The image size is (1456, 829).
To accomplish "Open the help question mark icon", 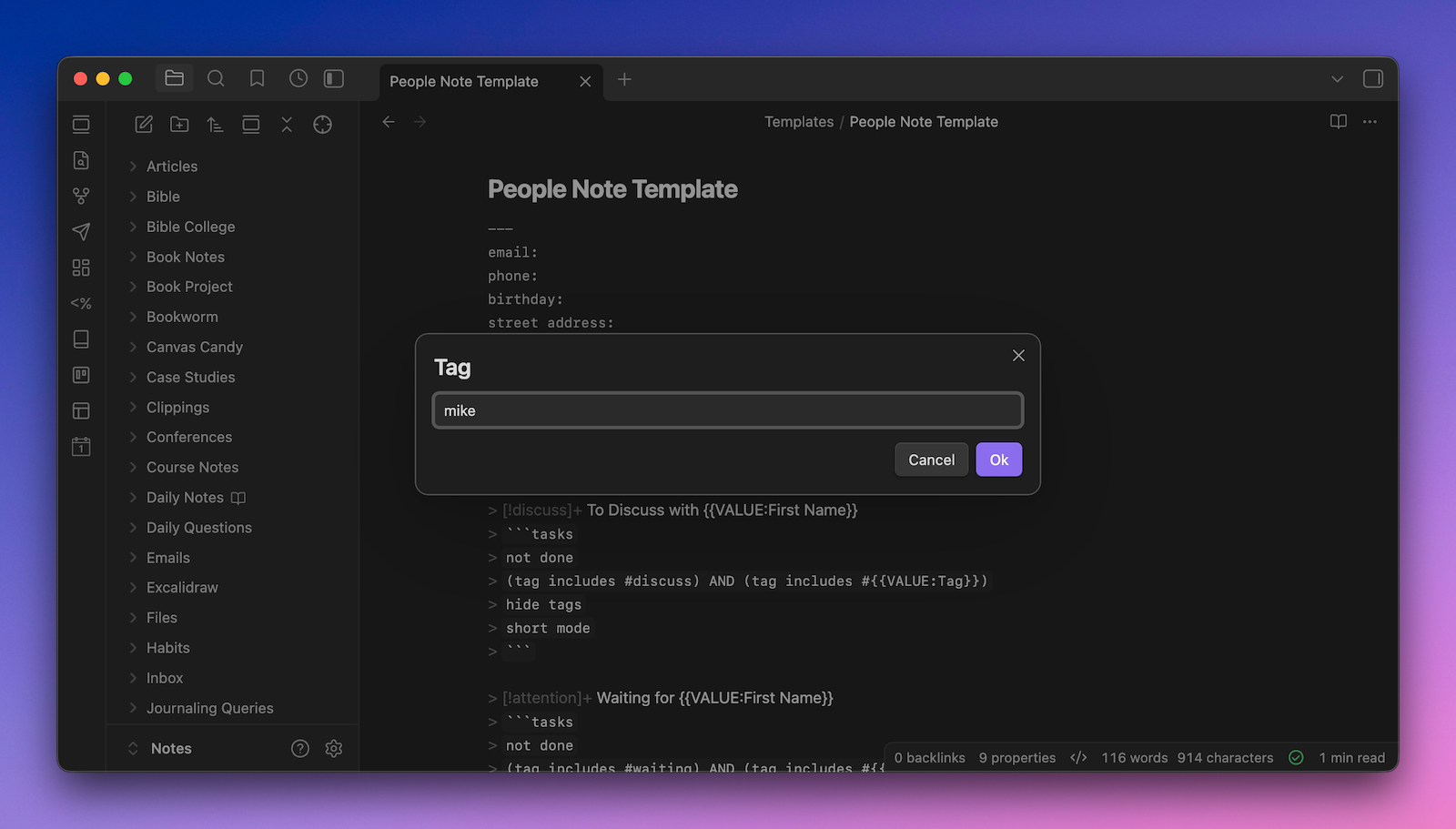I will pyautogui.click(x=300, y=748).
